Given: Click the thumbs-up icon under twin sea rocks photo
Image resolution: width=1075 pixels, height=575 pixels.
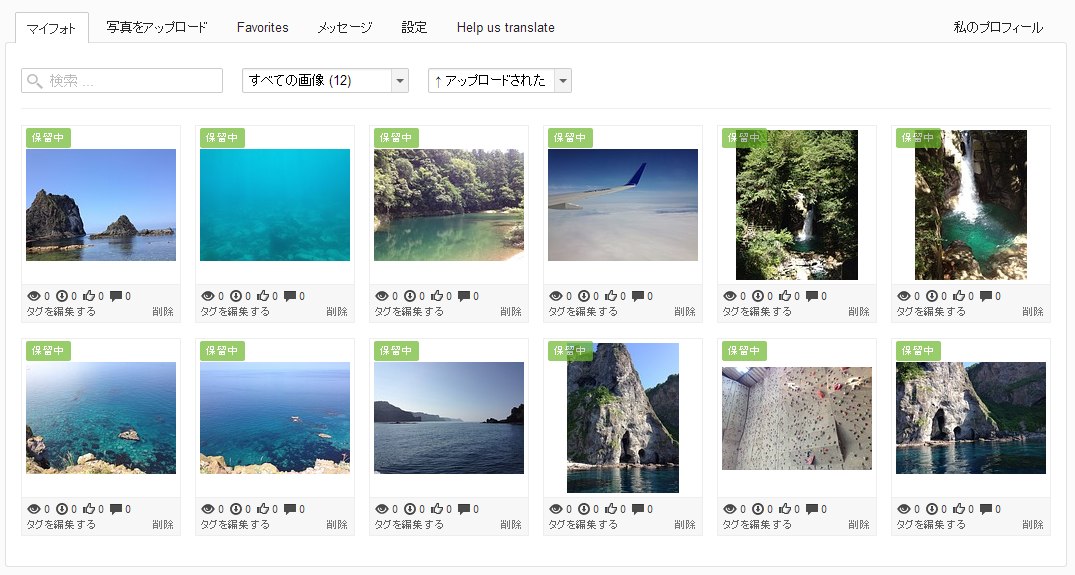Looking at the screenshot, I should [x=89, y=296].
